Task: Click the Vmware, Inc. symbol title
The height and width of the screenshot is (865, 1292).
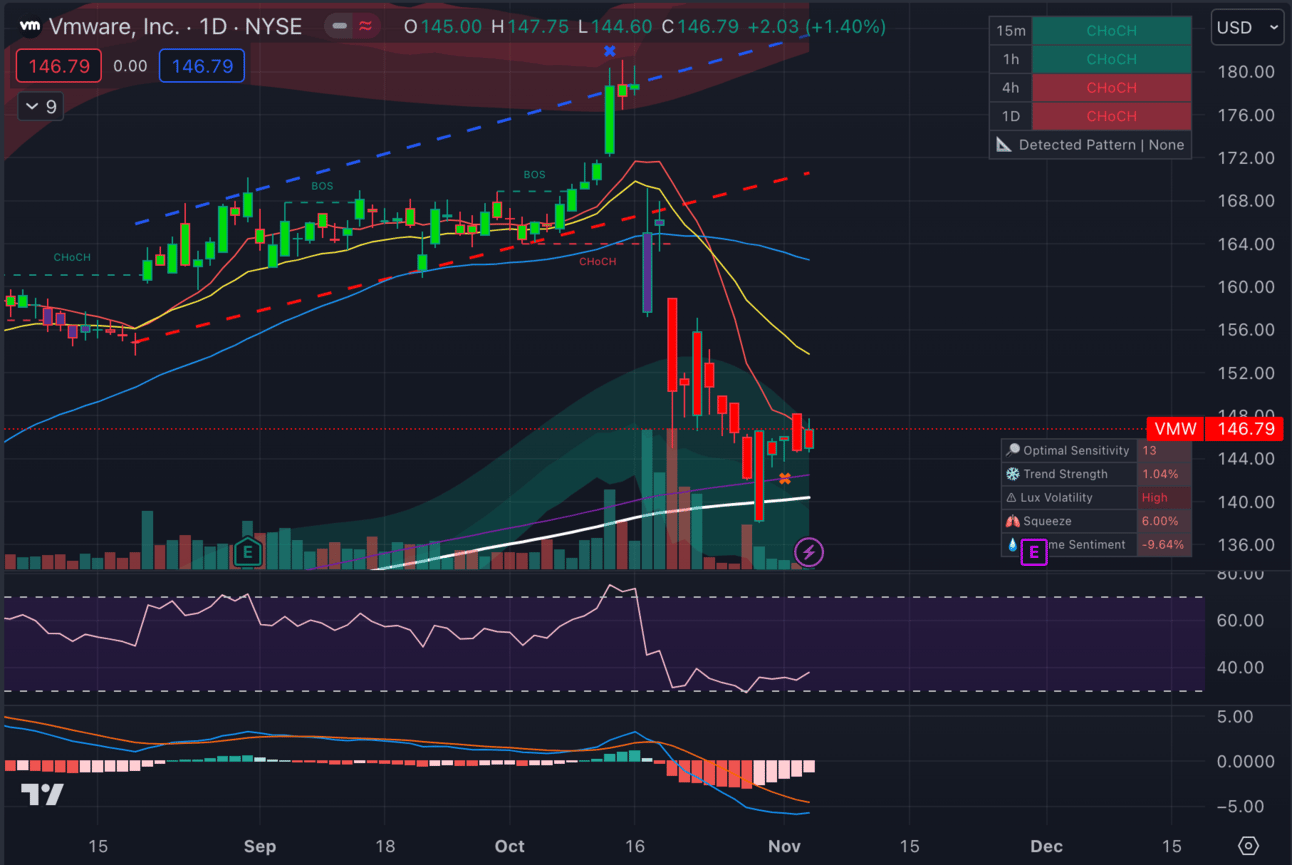Action: [113, 27]
